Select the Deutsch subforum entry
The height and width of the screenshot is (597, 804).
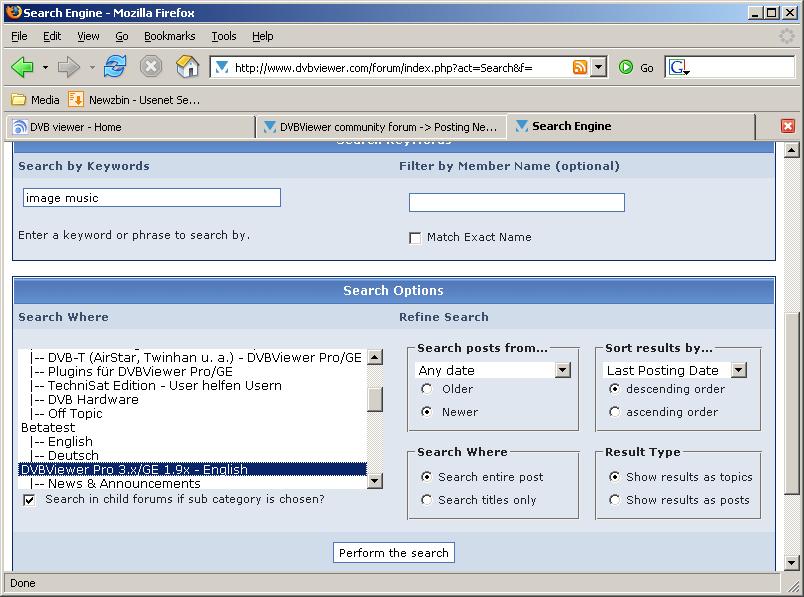[193, 455]
